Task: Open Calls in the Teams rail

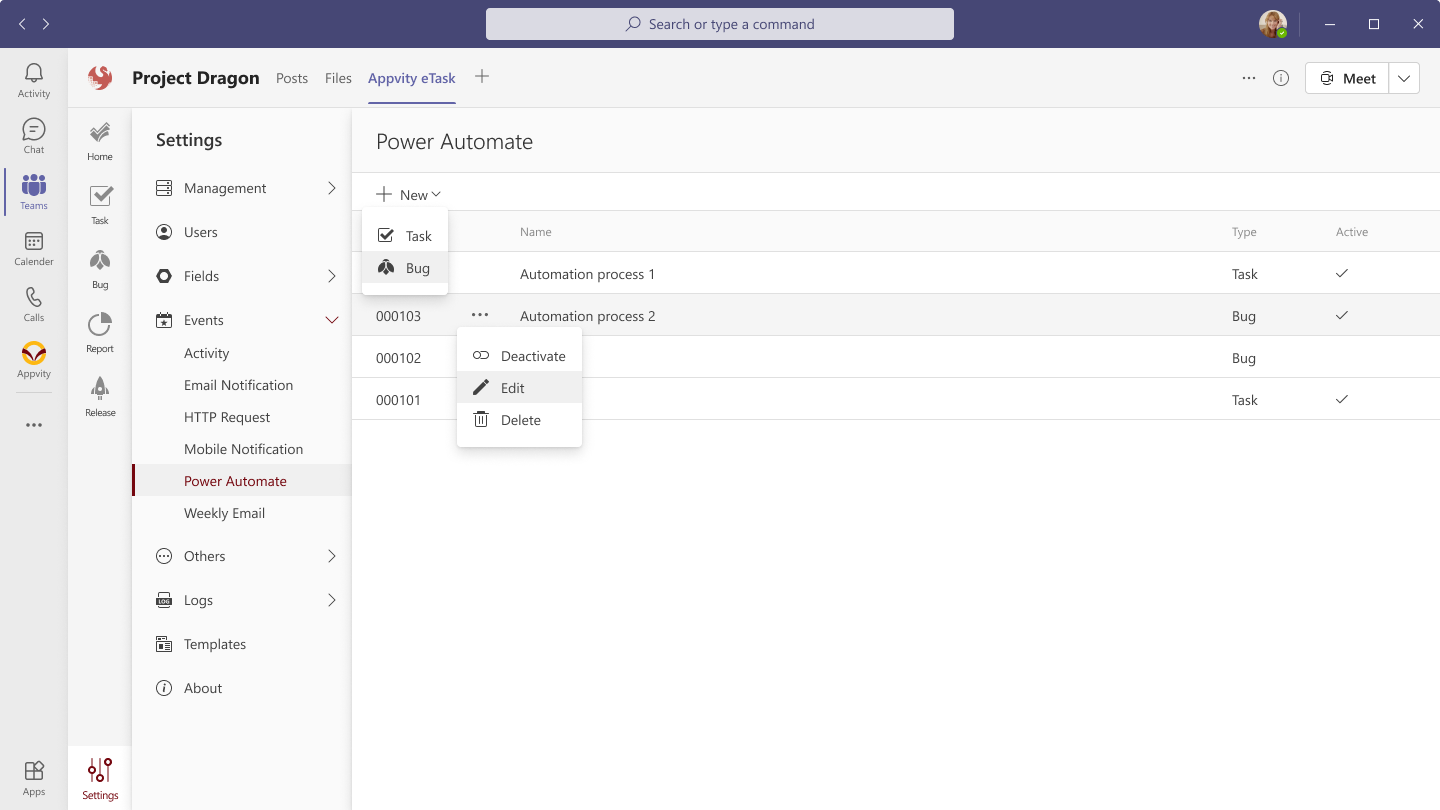Action: pos(34,305)
